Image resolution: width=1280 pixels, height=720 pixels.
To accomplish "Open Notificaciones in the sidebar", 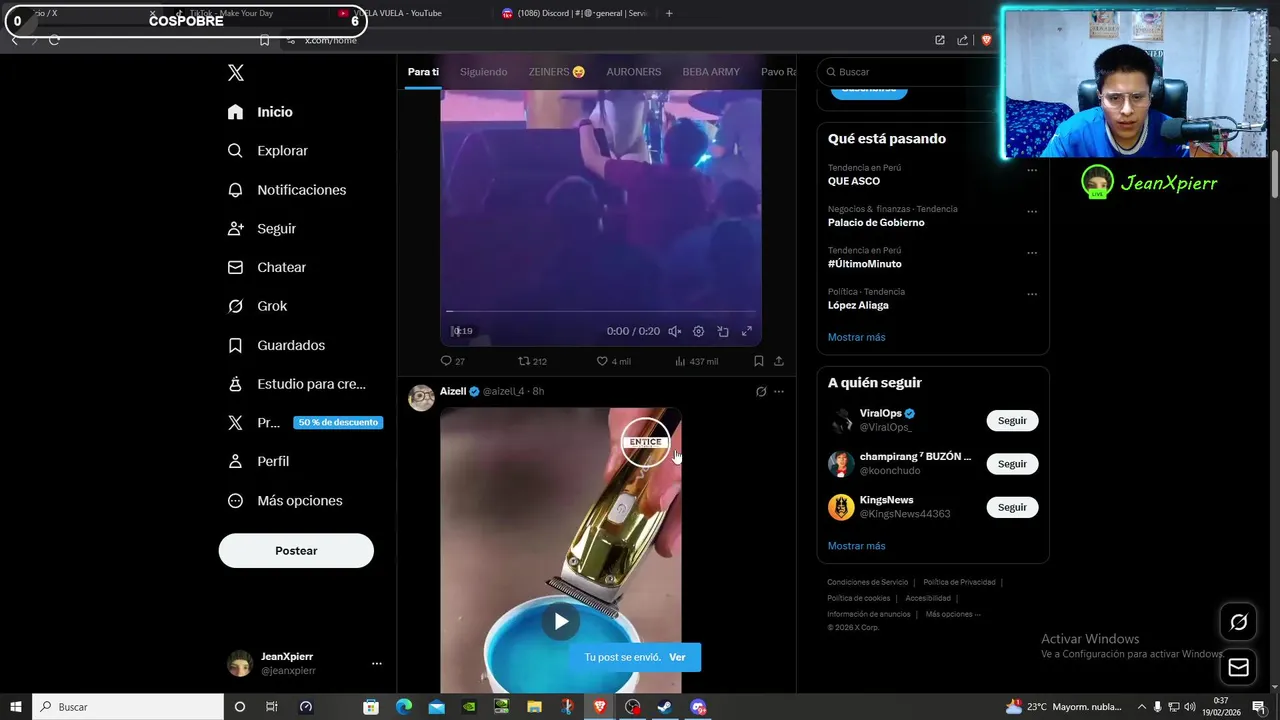I will click(287, 190).
